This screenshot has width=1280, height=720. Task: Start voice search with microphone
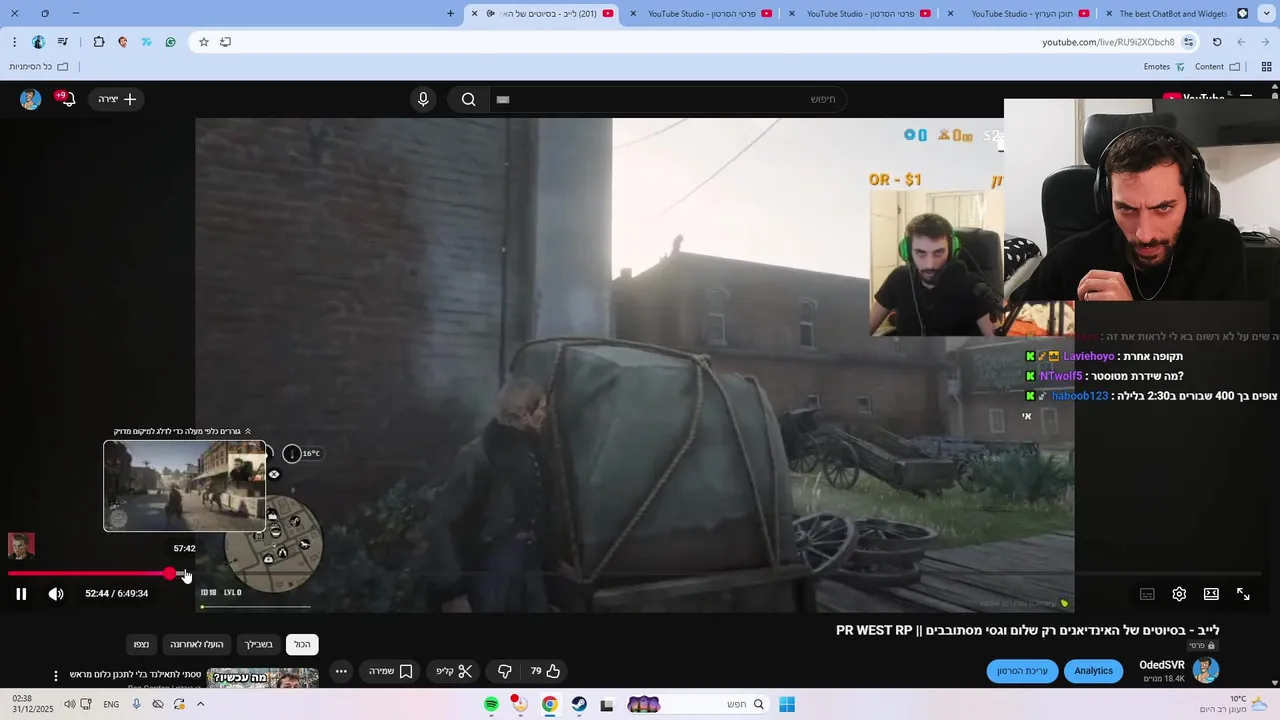click(423, 99)
